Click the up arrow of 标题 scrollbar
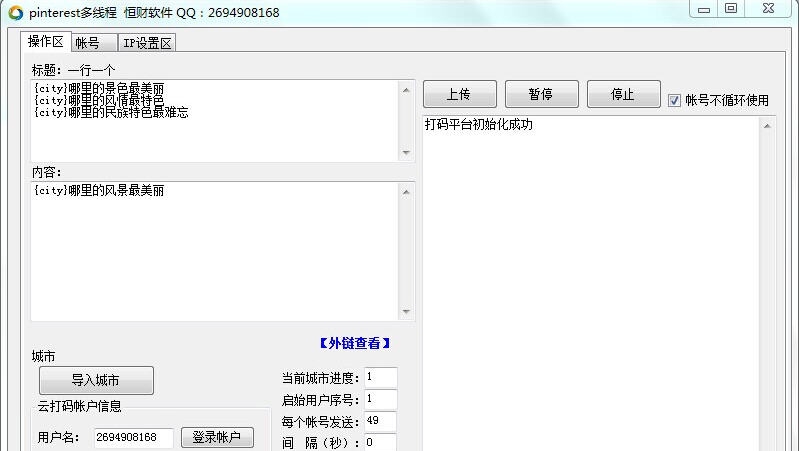The image size is (799, 451). tap(406, 90)
